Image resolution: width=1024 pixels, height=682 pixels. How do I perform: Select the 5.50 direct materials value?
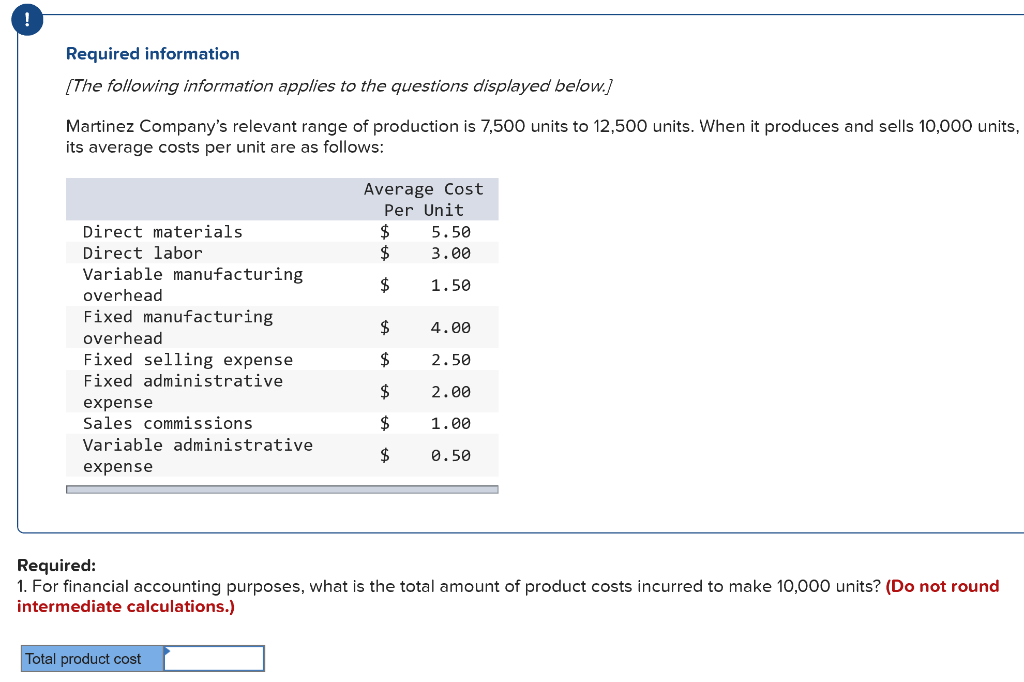pyautogui.click(x=451, y=232)
